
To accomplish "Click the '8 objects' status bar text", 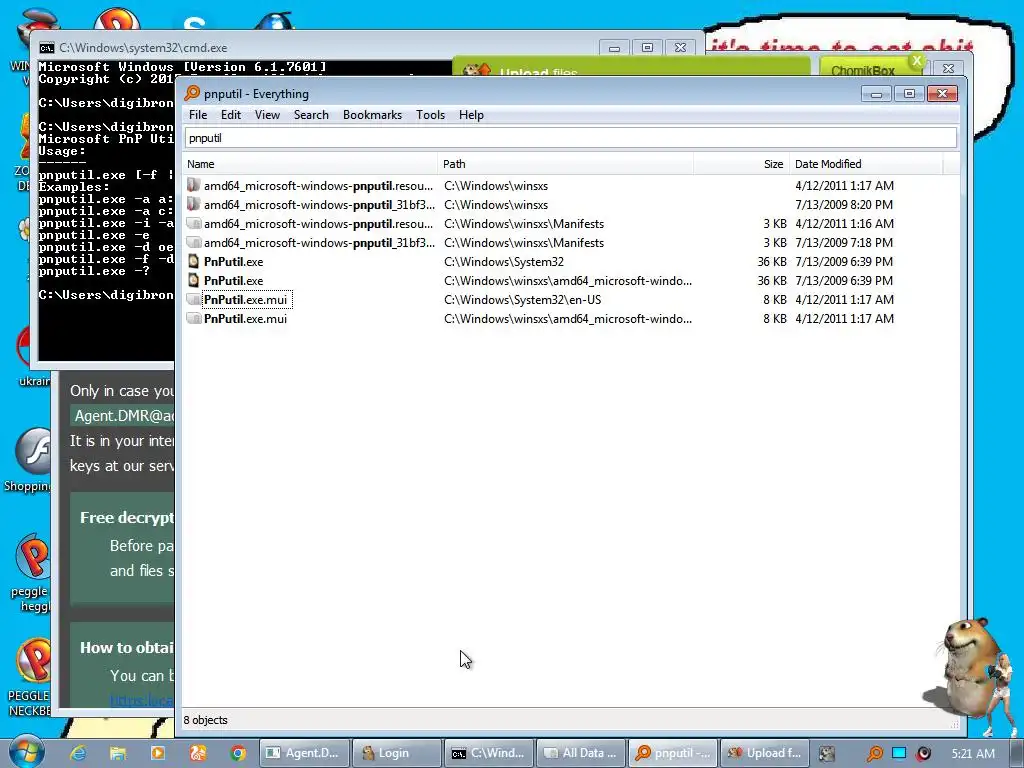I will point(206,720).
